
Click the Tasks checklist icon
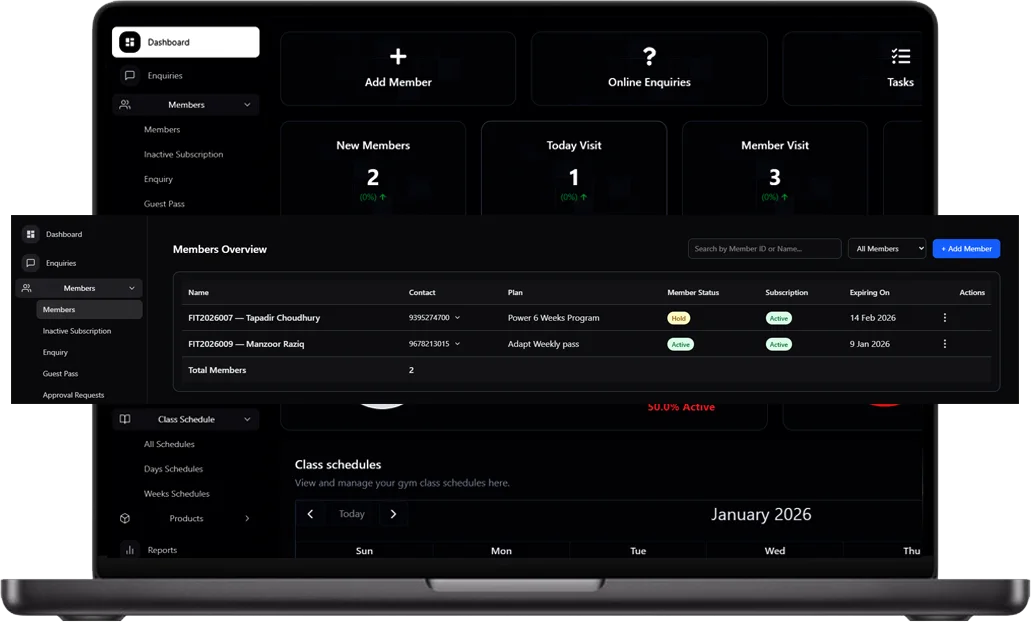click(900, 57)
